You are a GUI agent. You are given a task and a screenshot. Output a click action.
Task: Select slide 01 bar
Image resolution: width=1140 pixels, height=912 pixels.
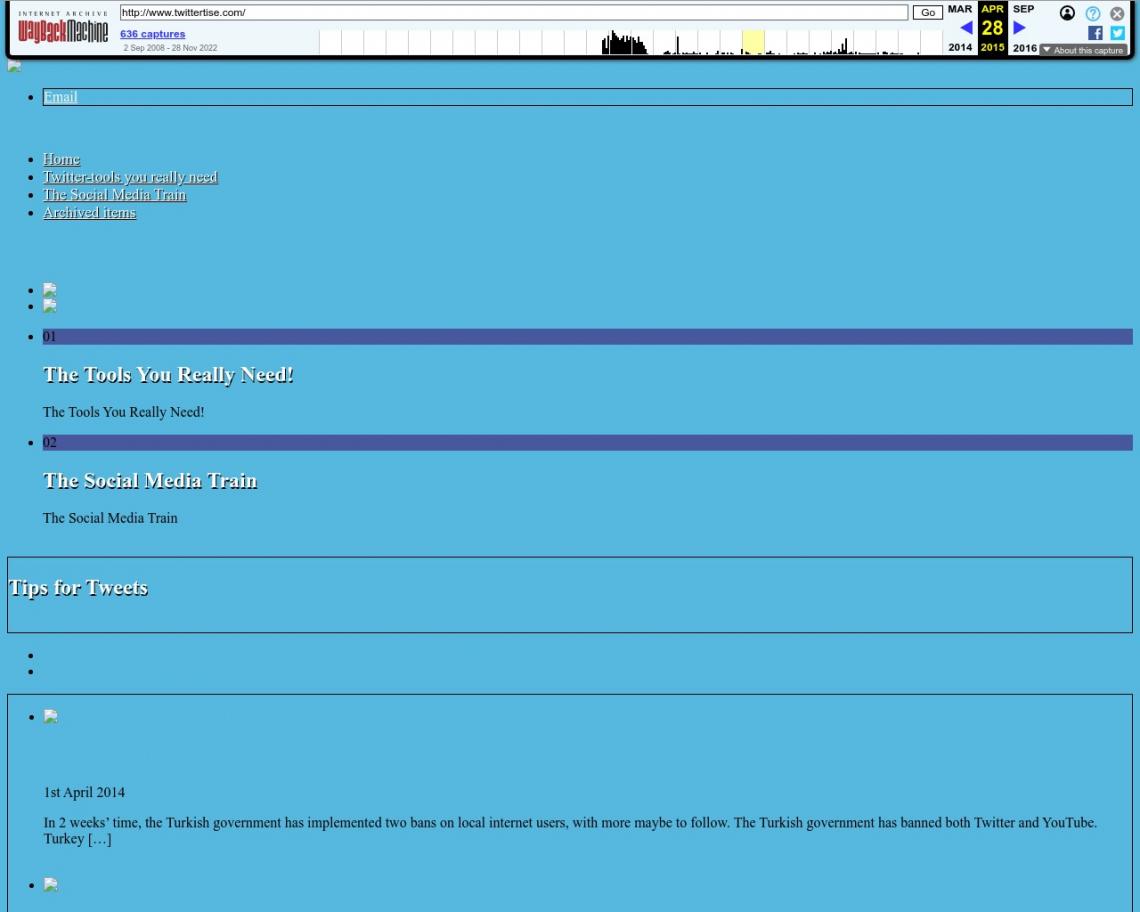click(x=587, y=336)
